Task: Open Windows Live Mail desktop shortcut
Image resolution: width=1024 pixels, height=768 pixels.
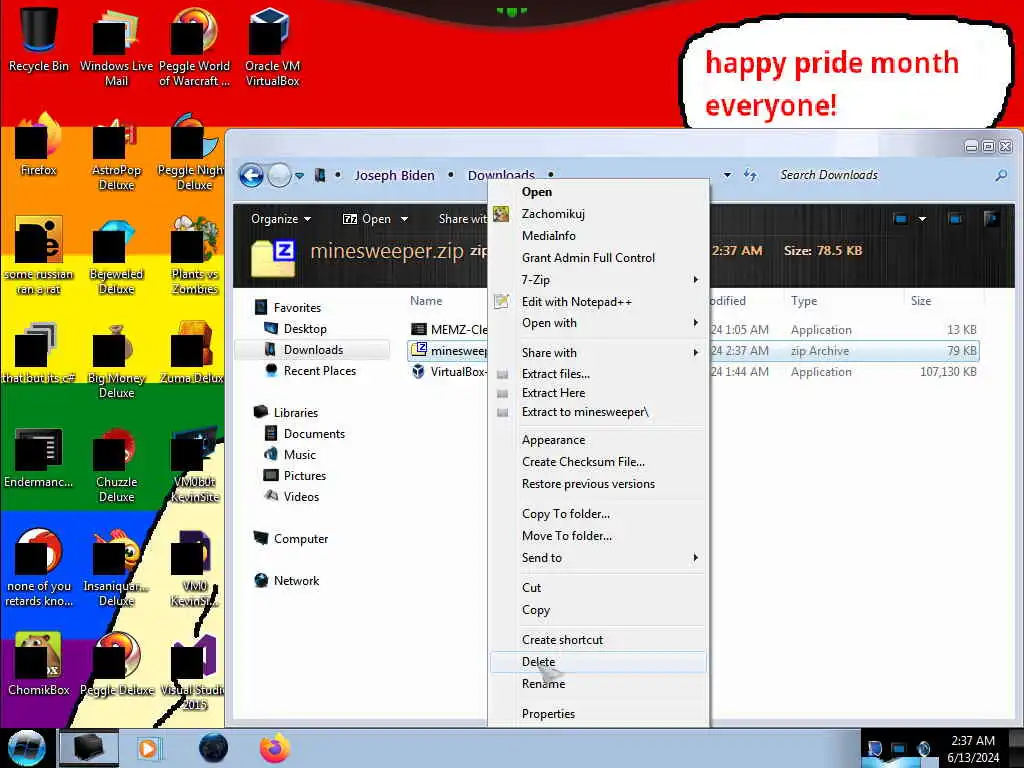Action: (x=116, y=47)
